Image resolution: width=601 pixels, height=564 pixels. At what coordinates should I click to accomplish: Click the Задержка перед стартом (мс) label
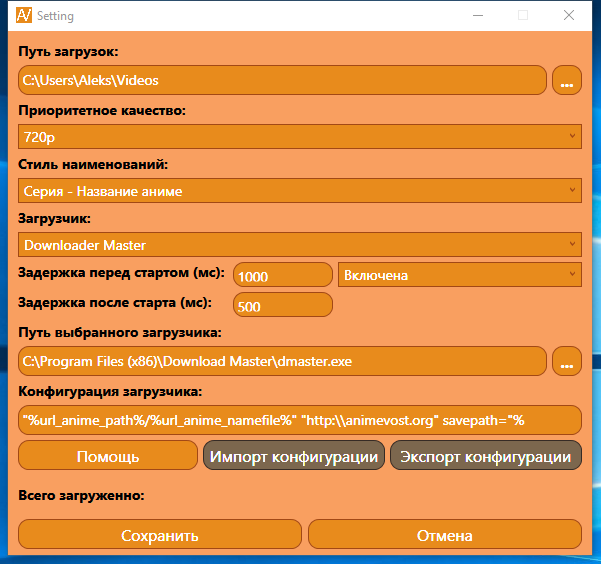click(122, 273)
